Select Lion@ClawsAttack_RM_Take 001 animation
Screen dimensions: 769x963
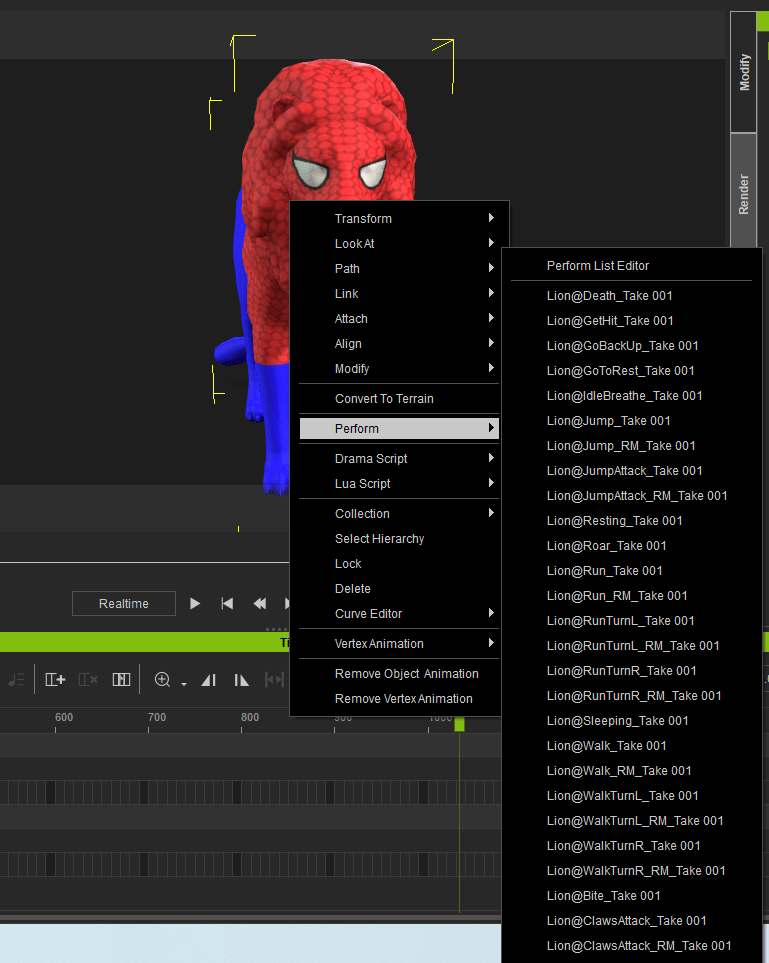coord(631,946)
